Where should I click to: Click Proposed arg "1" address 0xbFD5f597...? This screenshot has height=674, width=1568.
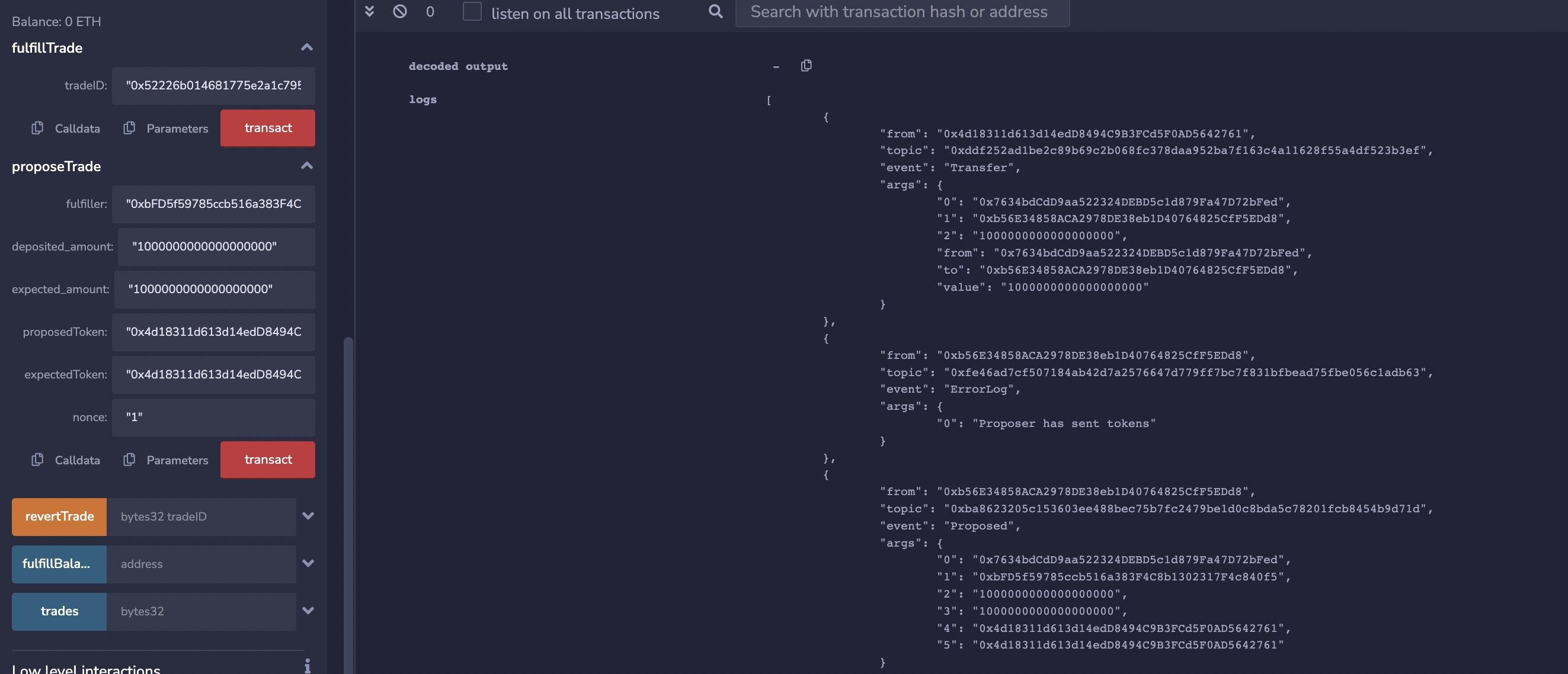pos(1128,577)
